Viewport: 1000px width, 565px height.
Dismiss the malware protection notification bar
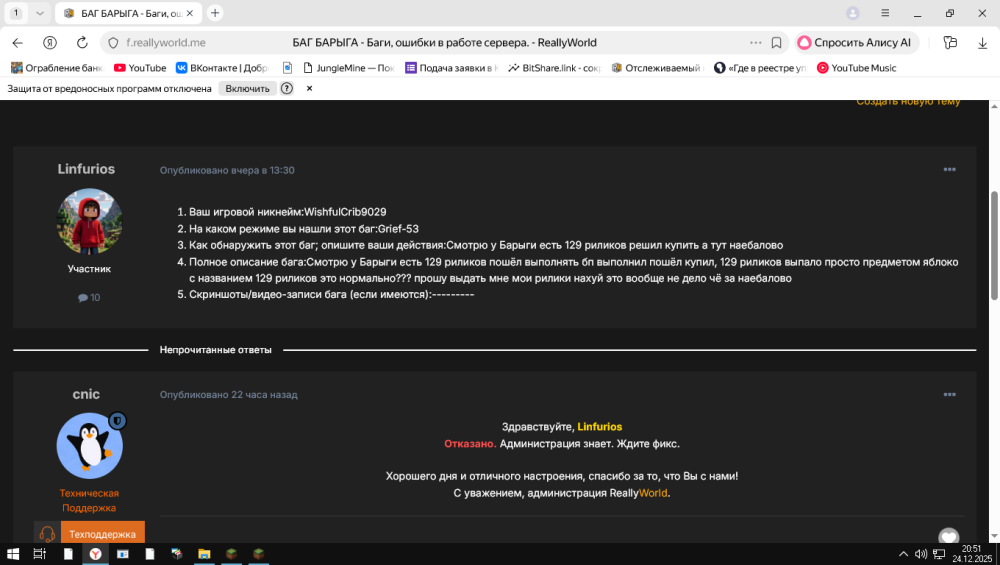point(309,89)
